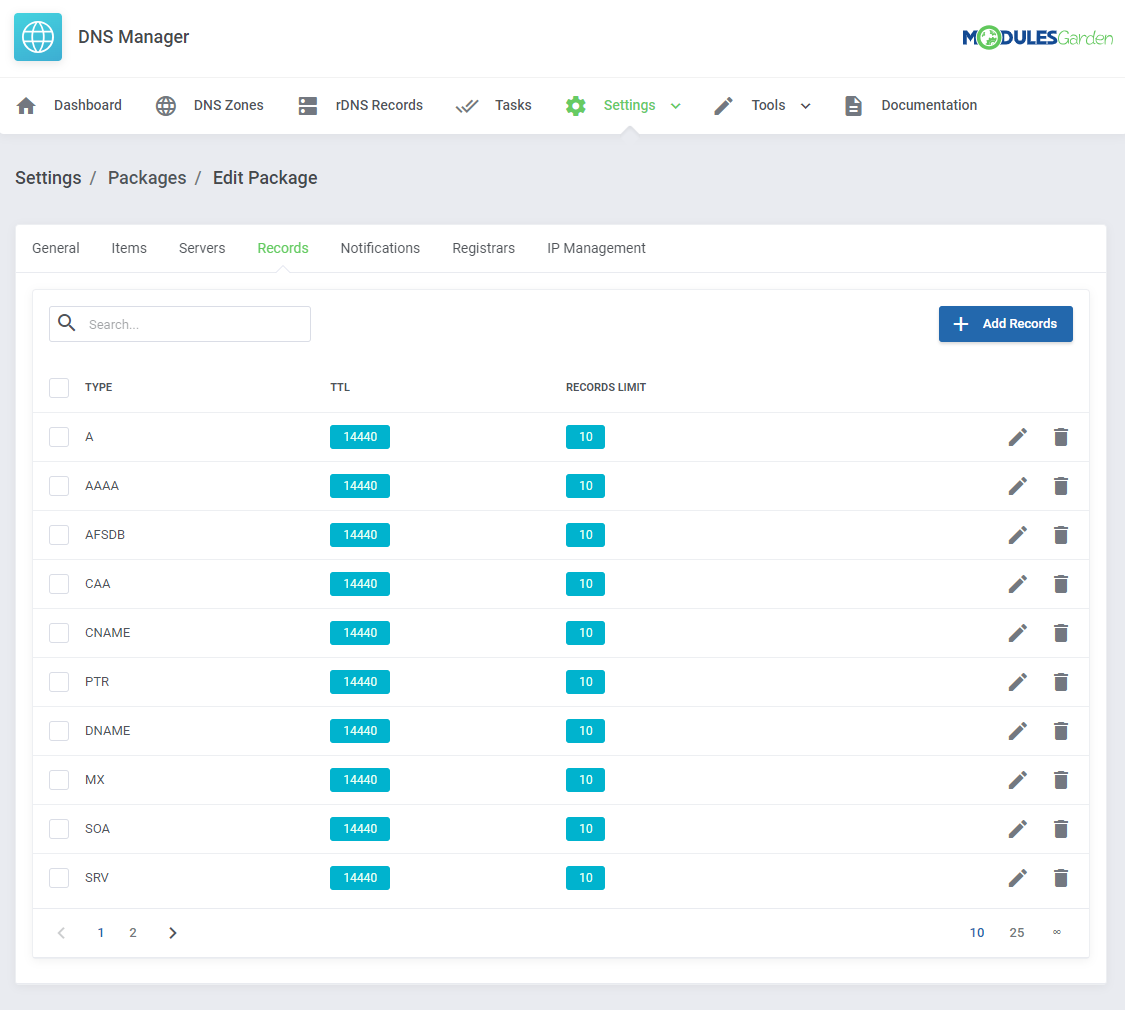
Task: Show 10 records per page
Action: pos(976,933)
